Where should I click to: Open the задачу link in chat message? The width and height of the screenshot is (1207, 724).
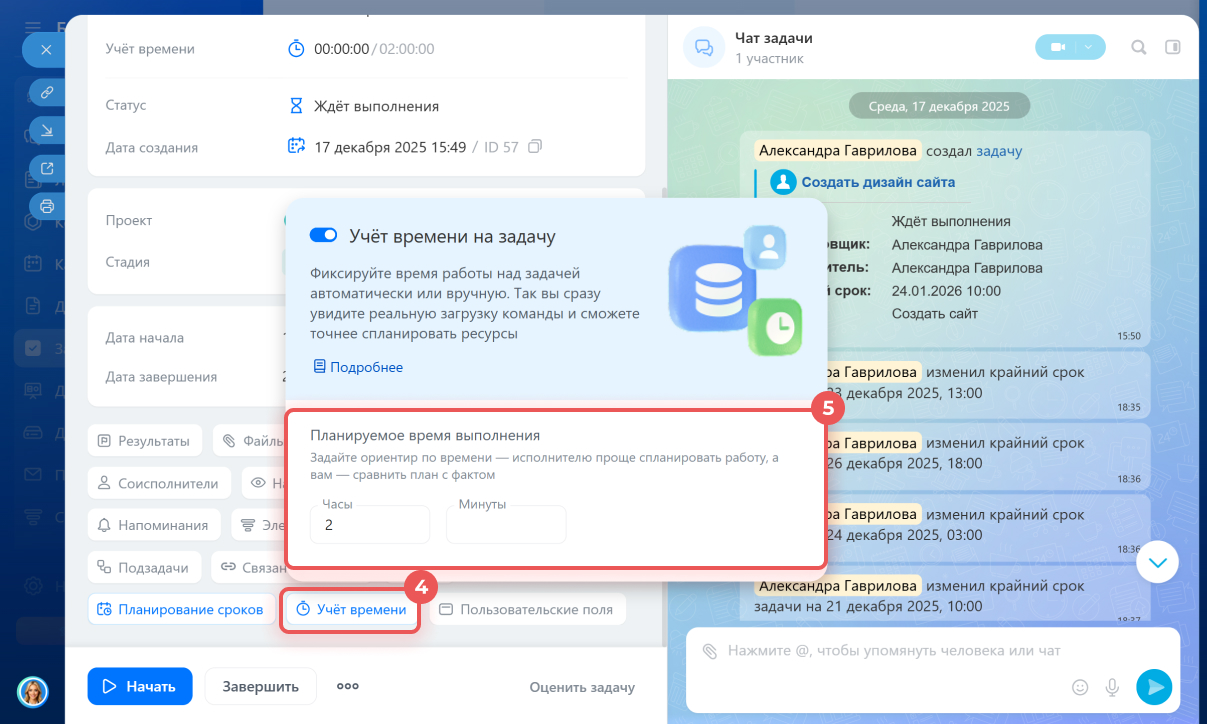coord(999,151)
